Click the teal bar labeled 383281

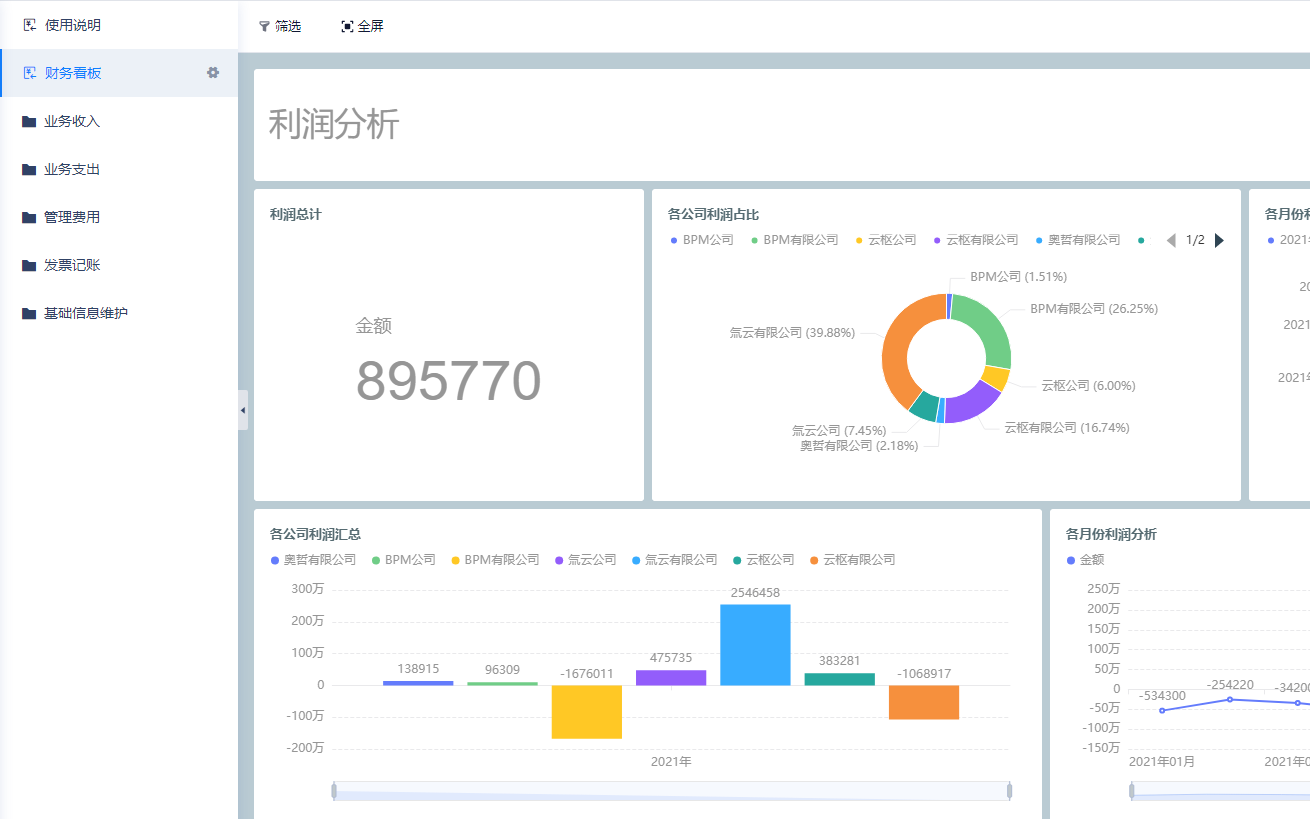(840, 679)
